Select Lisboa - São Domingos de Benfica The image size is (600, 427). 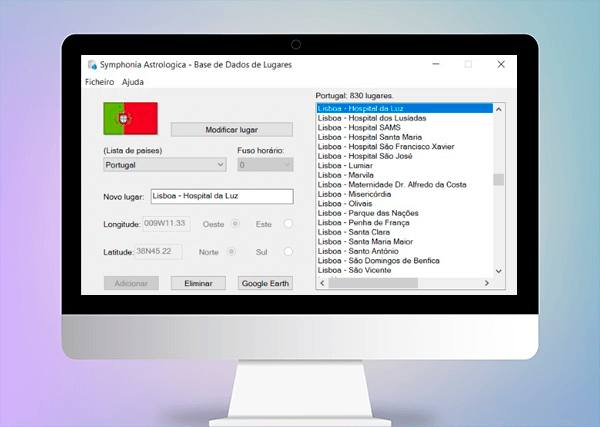click(405, 261)
